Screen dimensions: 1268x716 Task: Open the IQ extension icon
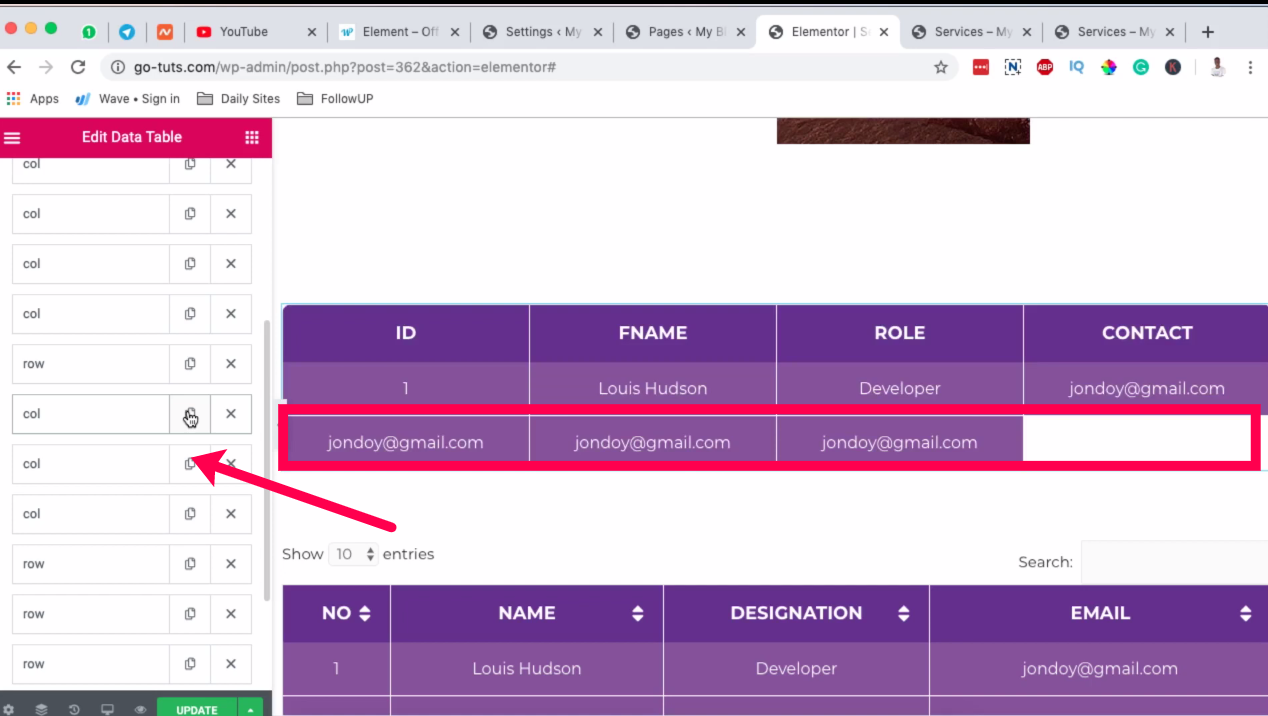1077,67
